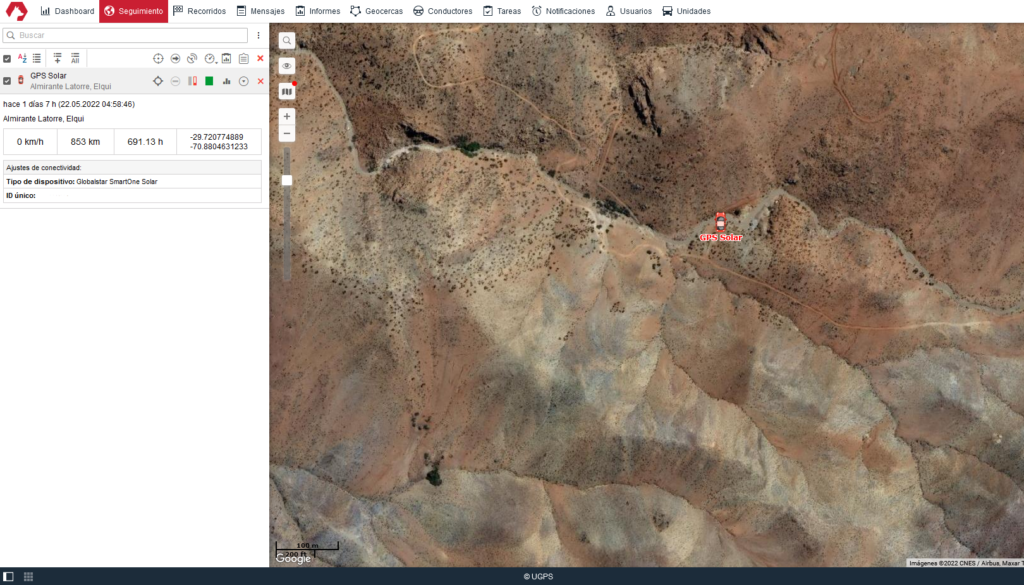Open the speedometer dropdown in the toolbar
The height and width of the screenshot is (585, 1024).
(x=210, y=59)
